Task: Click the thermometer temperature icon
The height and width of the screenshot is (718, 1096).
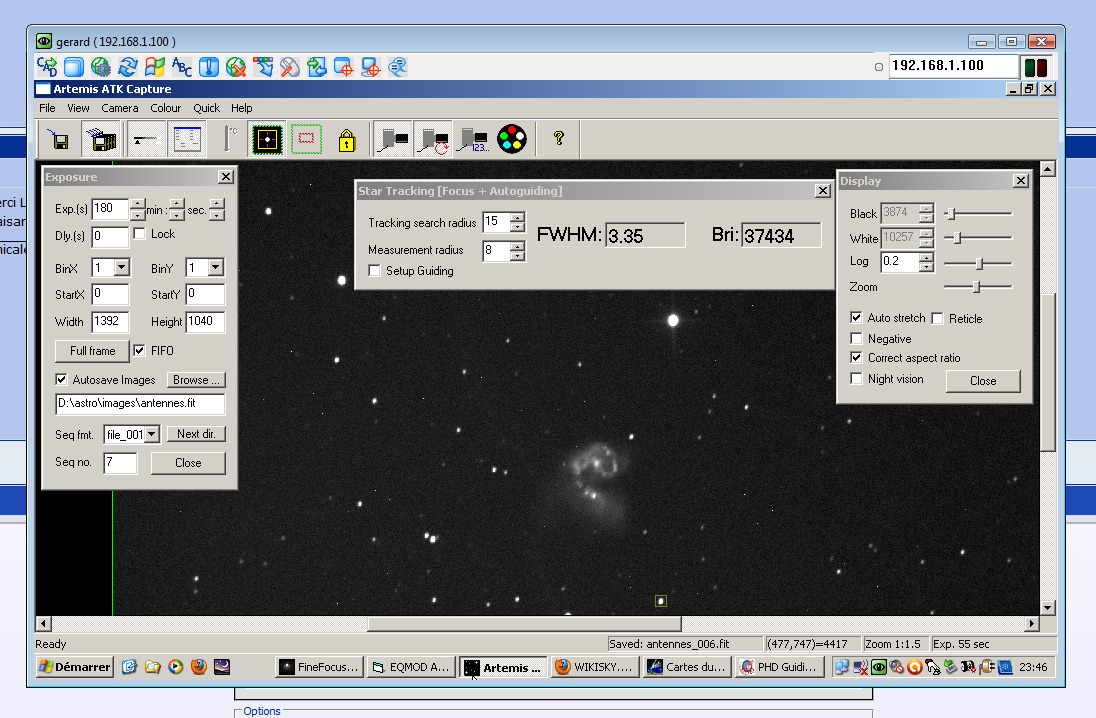Action: click(226, 139)
